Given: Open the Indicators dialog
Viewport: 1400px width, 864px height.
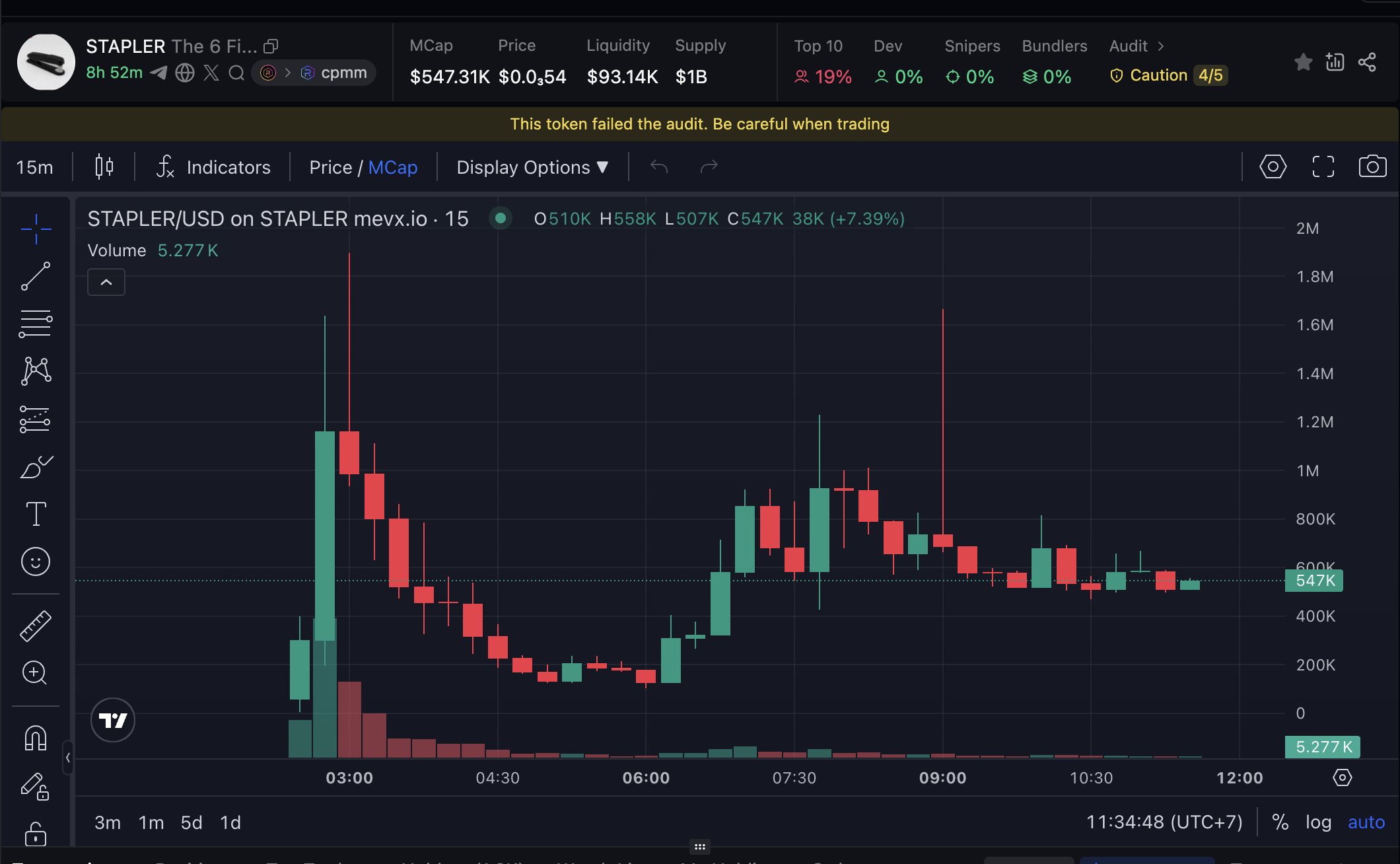Looking at the screenshot, I should 213,166.
